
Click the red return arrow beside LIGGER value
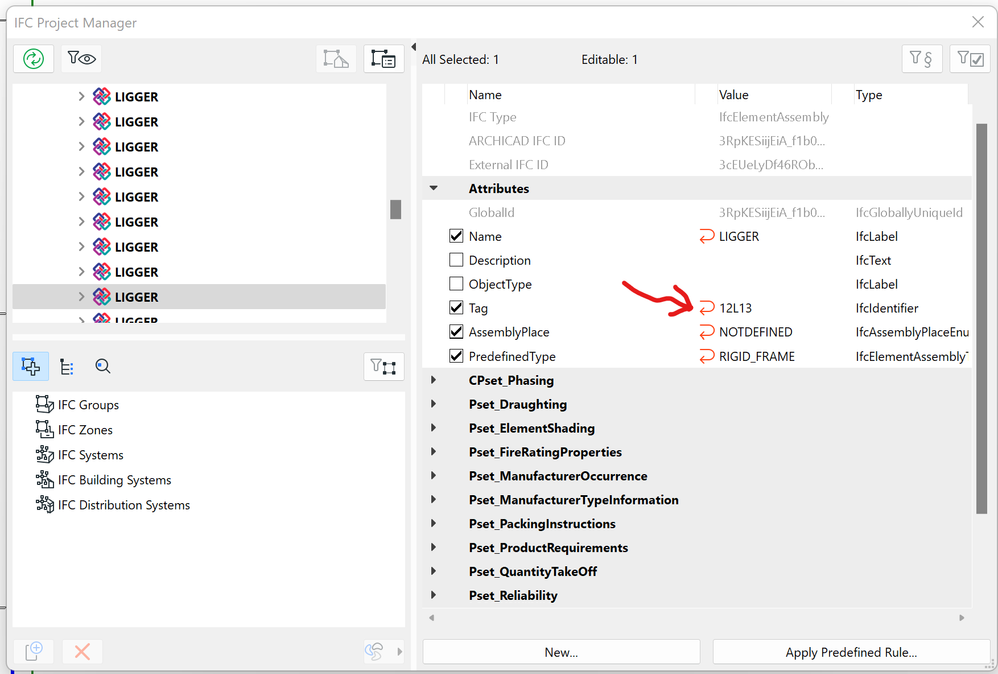pyautogui.click(x=706, y=237)
